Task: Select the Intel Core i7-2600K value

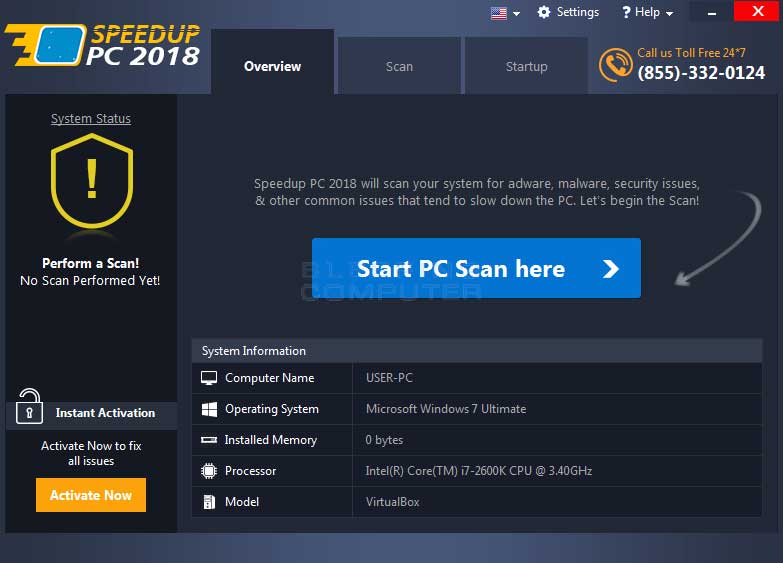Action: 478,471
